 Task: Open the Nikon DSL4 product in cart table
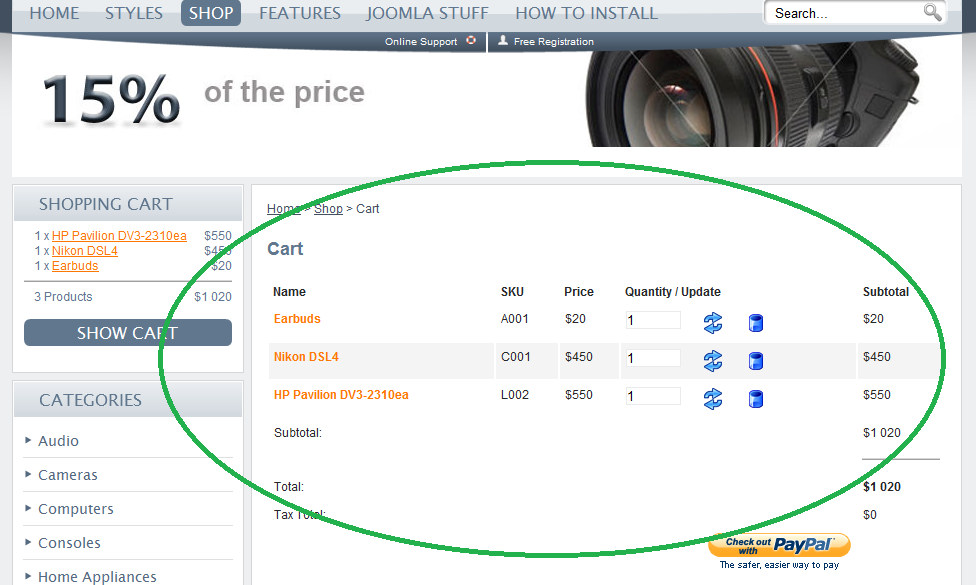coord(306,357)
